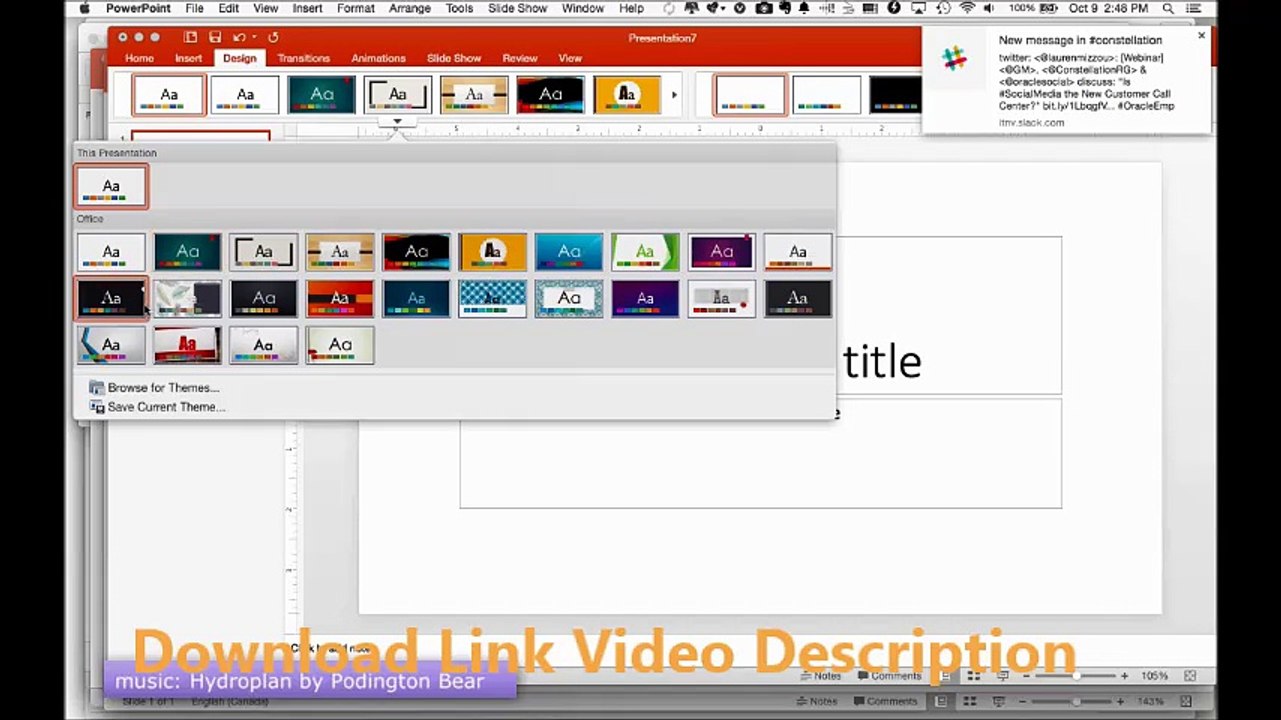Switch to Slide Sorter view in front window
The width and height of the screenshot is (1281, 720).
974,676
